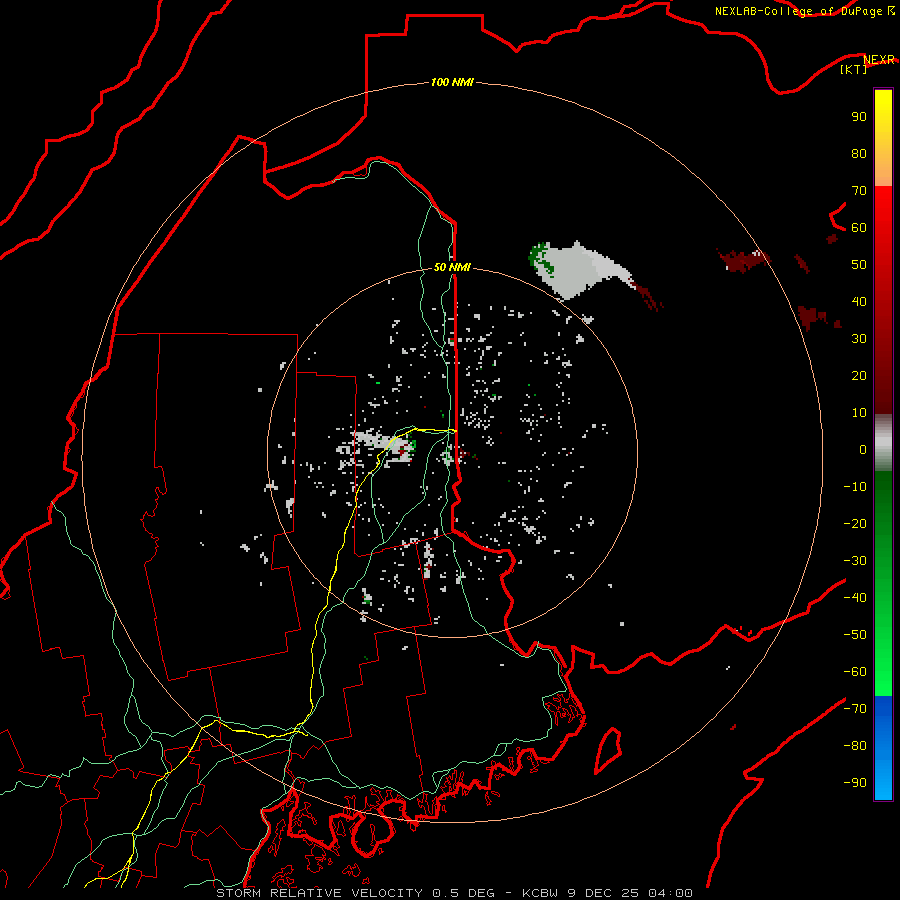
Task: Click the 70 value on velocity scale
Action: click(859, 191)
